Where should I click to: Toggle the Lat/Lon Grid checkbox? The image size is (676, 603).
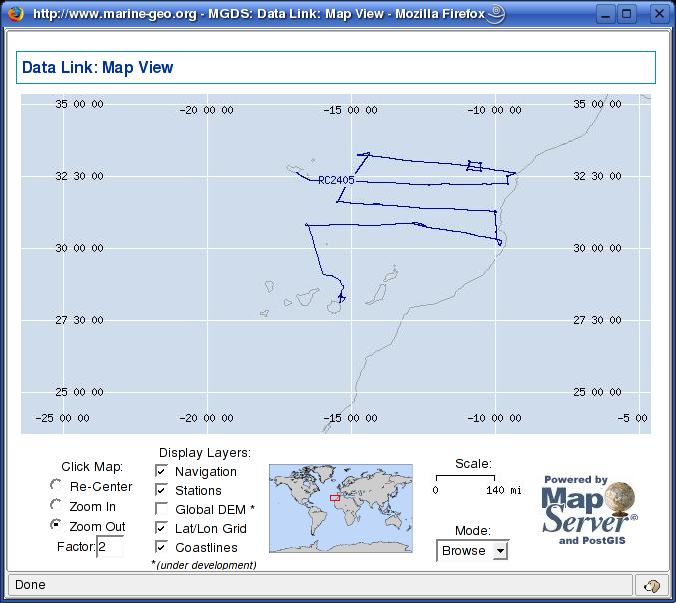(161, 528)
